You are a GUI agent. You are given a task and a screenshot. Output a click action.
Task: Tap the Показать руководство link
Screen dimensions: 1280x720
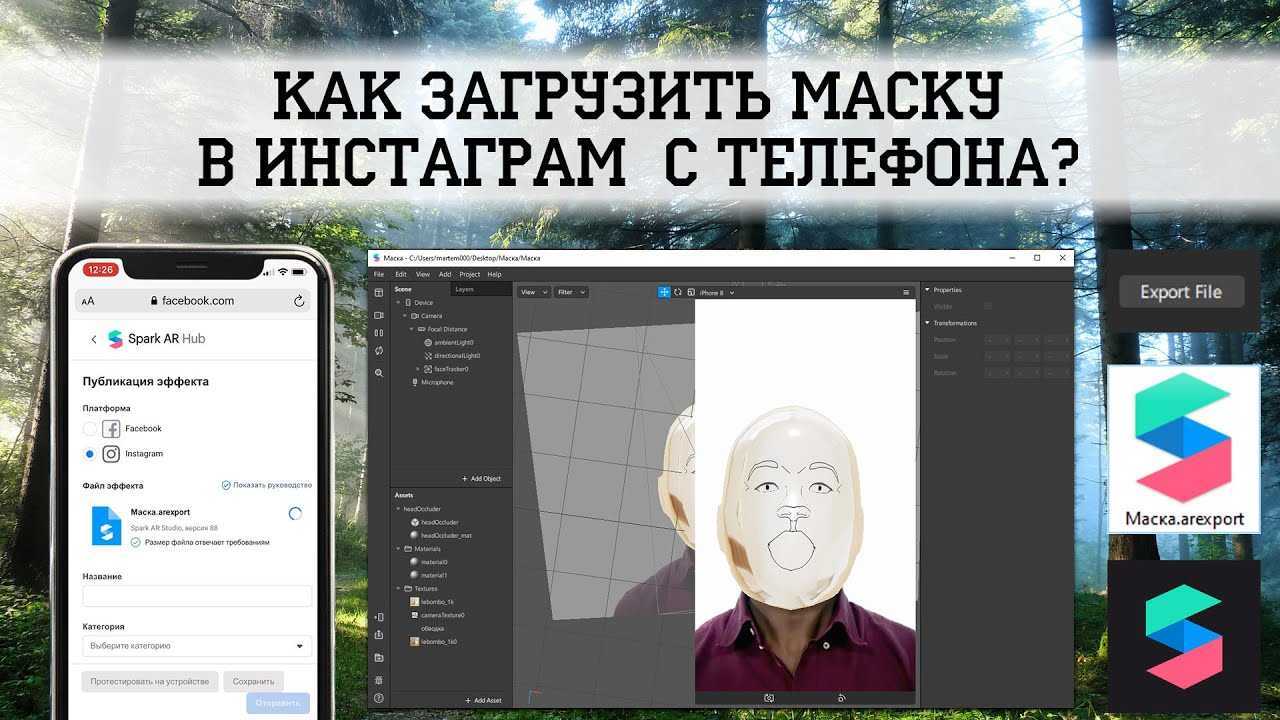[267, 485]
